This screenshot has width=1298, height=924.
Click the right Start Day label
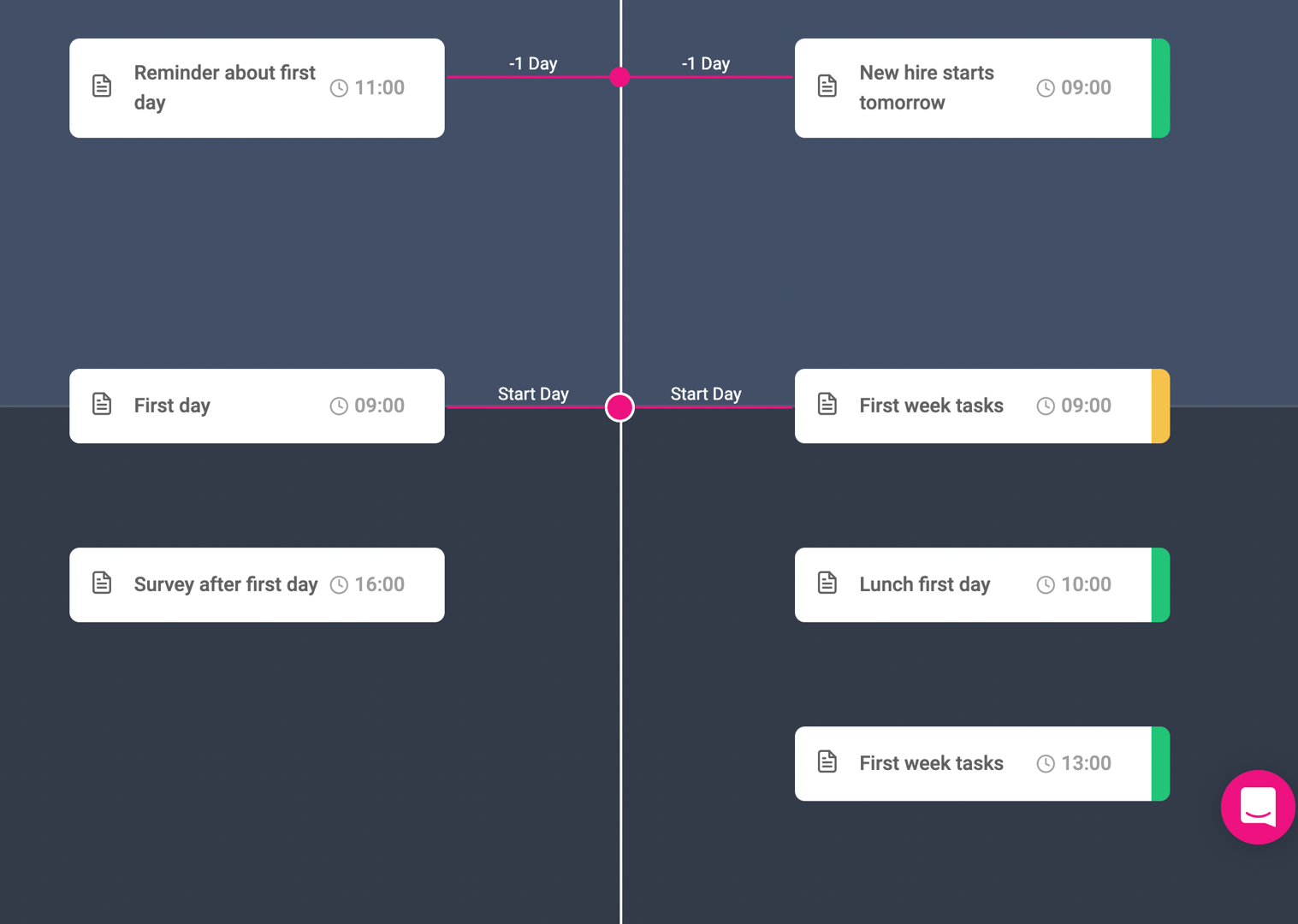click(x=706, y=394)
